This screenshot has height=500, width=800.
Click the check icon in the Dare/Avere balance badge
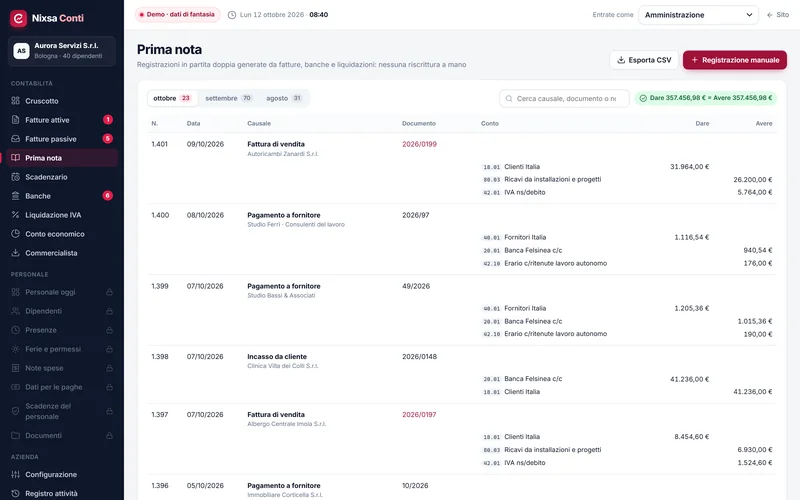click(x=643, y=98)
